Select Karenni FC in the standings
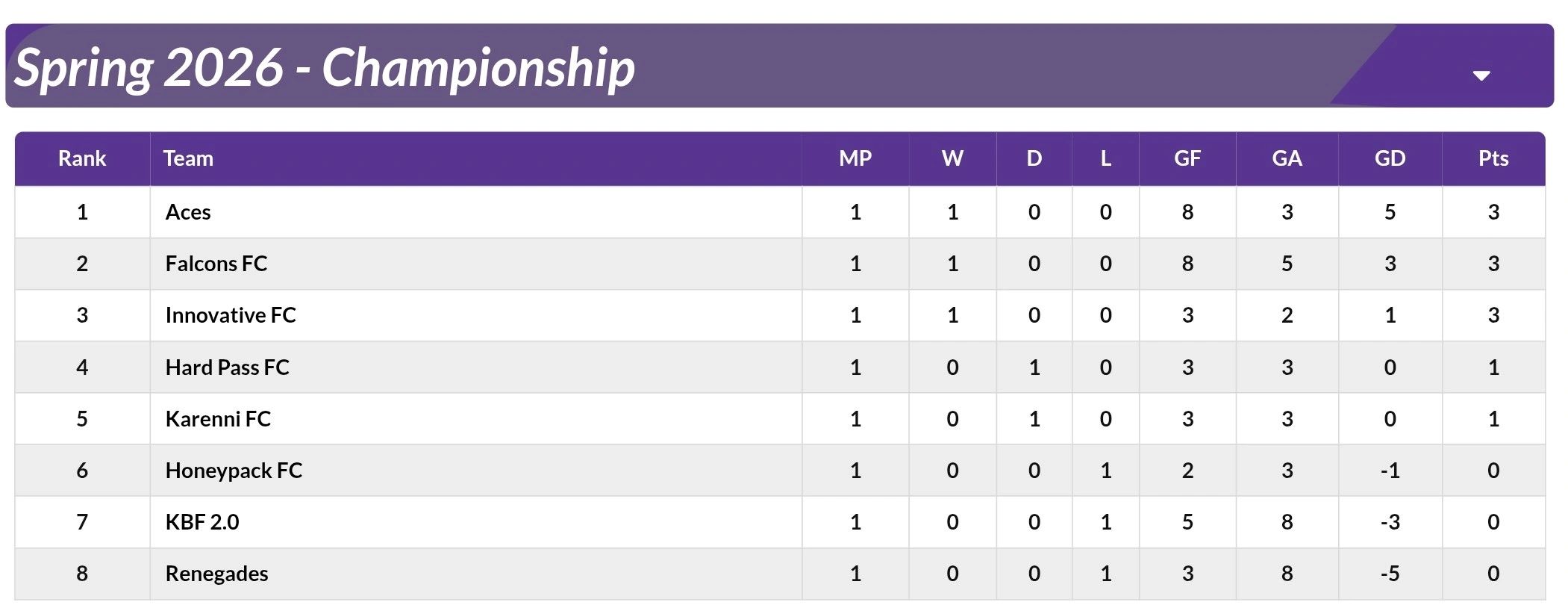Viewport: 1568px width, 605px height. pos(218,419)
